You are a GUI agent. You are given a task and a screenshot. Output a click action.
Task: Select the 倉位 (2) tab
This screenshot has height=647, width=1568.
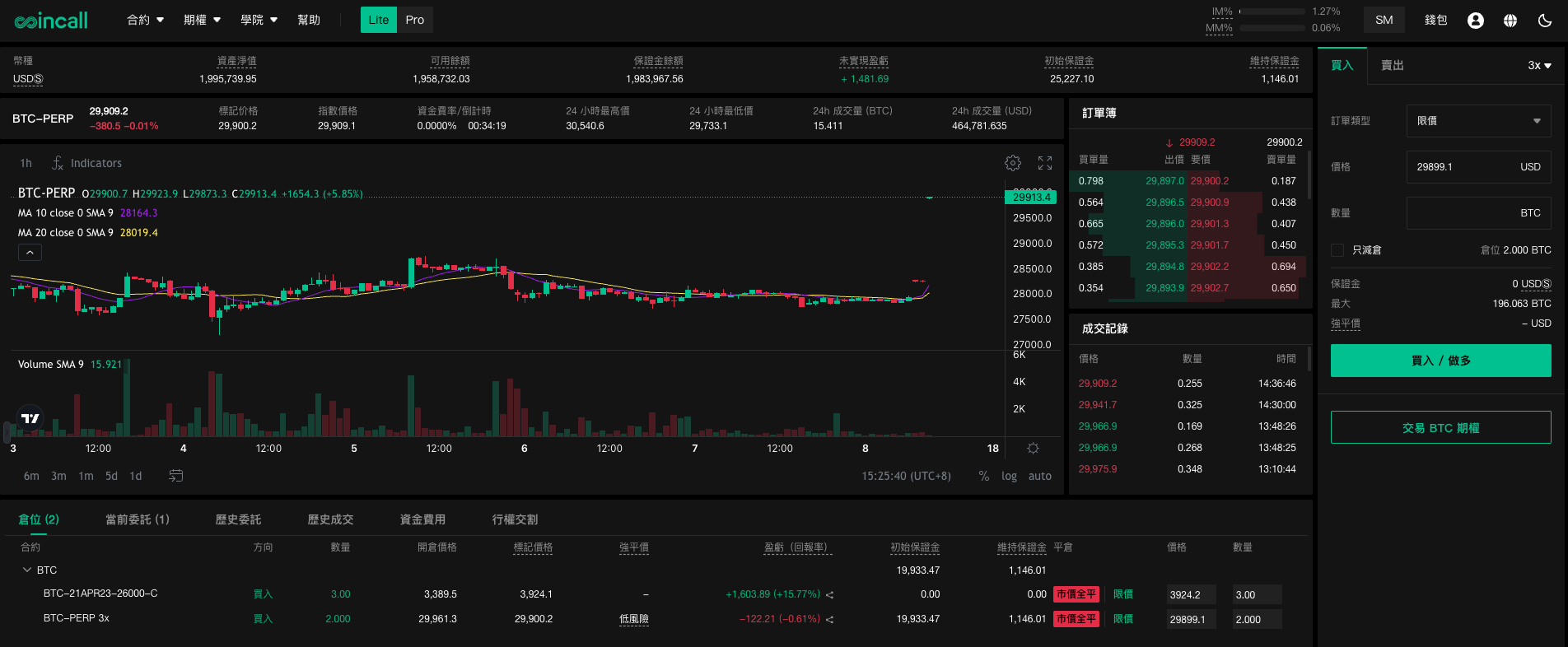(39, 519)
